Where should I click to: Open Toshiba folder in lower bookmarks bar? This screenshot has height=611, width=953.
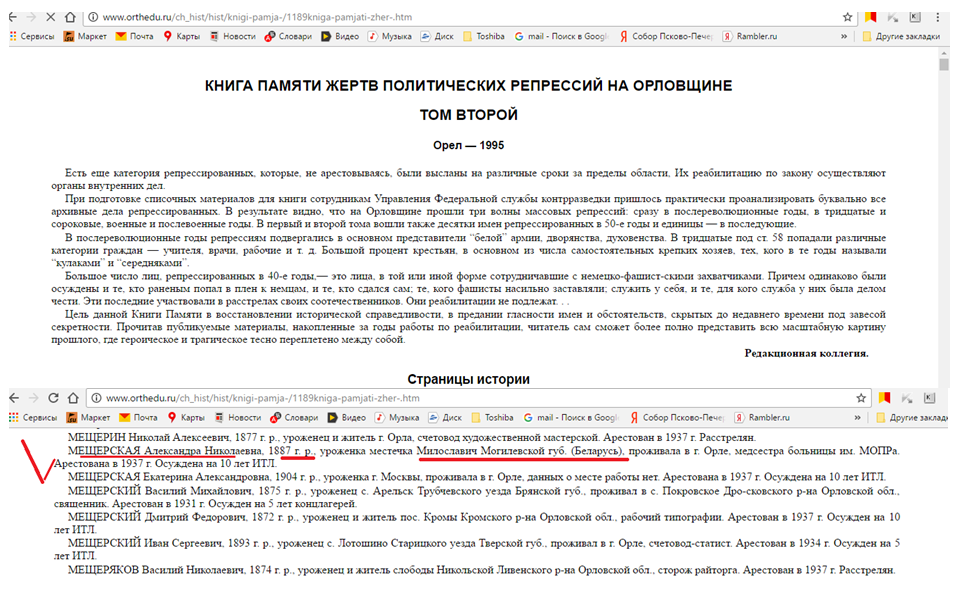tap(492, 418)
